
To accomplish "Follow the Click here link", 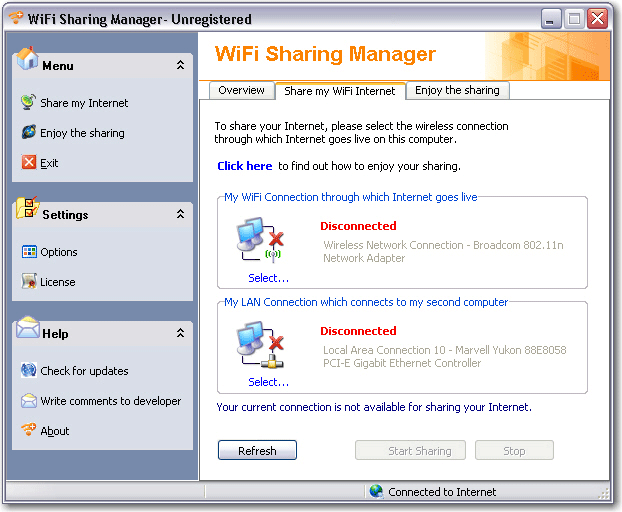I will coord(245,166).
